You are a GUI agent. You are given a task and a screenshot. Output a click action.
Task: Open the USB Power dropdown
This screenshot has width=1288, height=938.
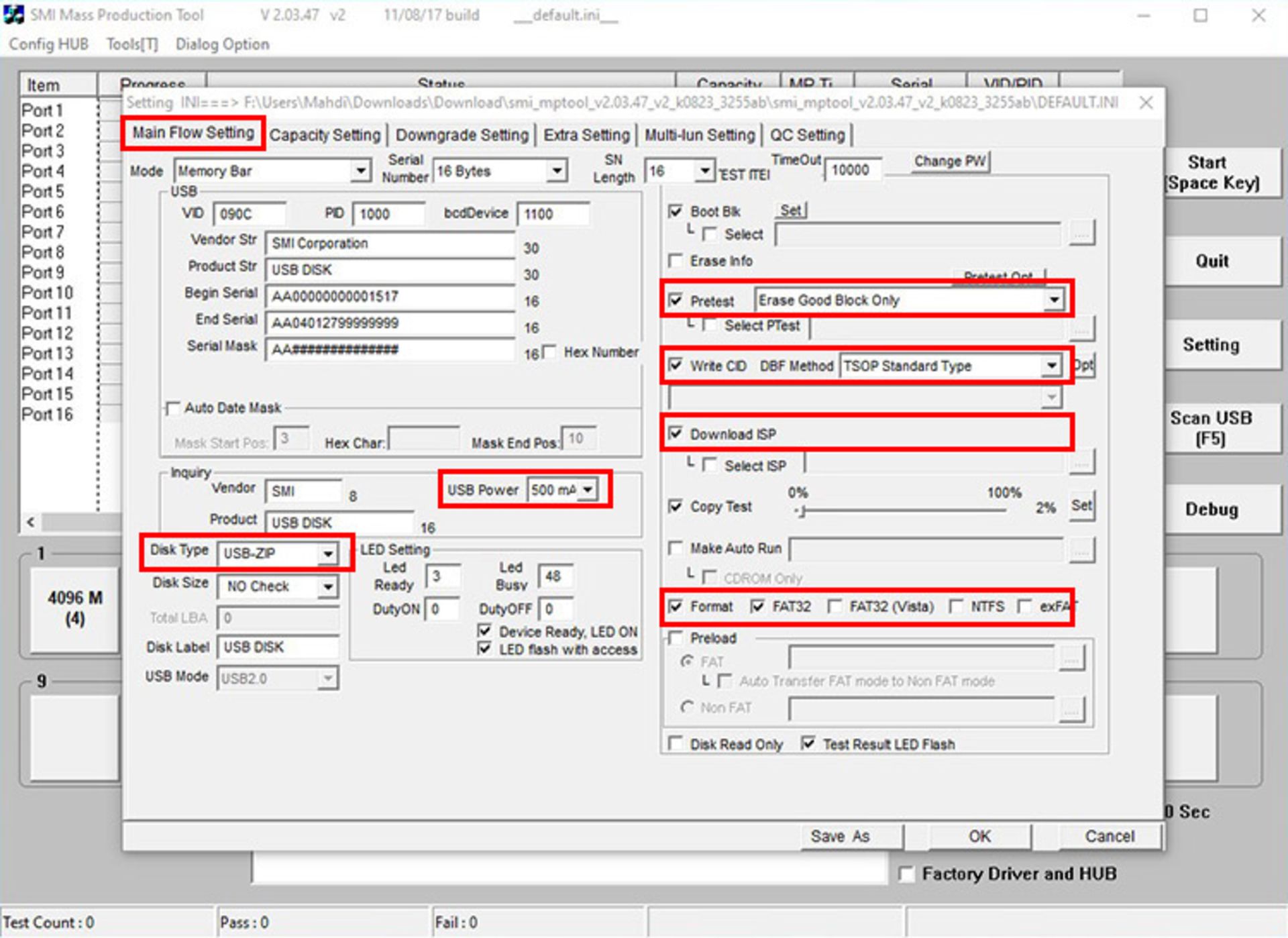point(588,490)
